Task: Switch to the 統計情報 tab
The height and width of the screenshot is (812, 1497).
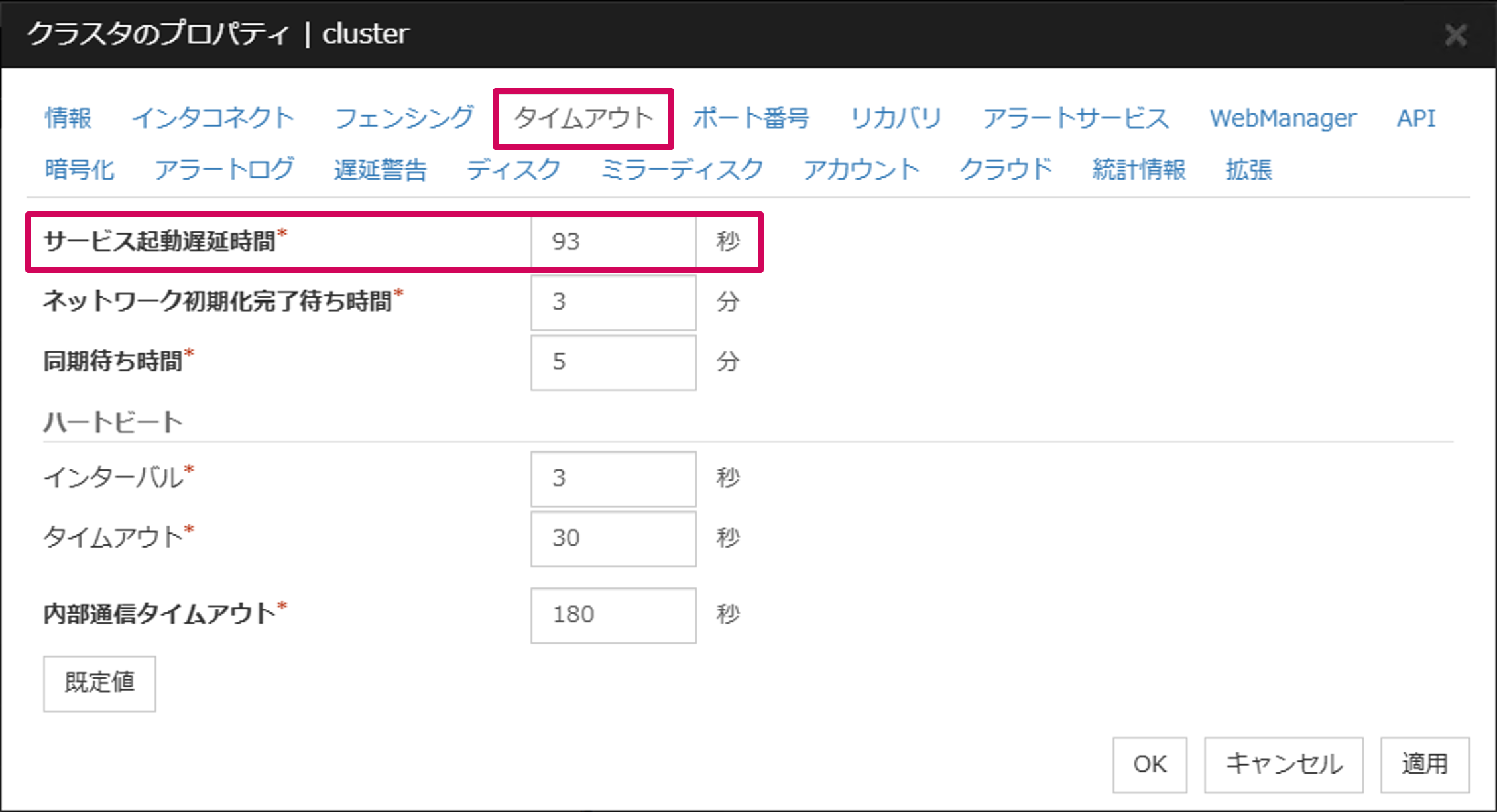Action: click(1138, 170)
